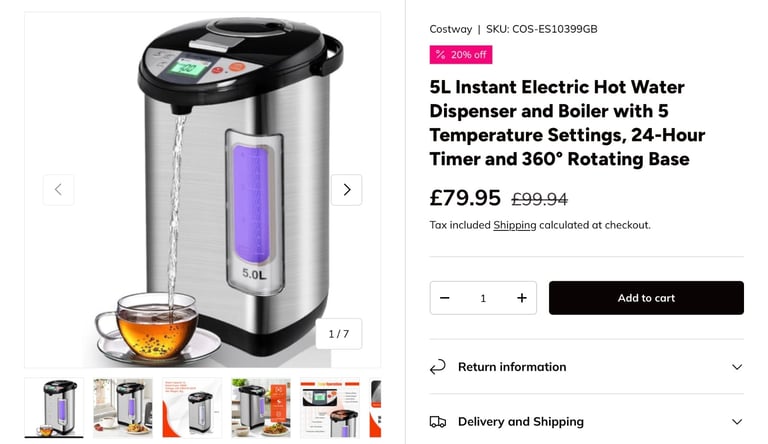Add the hot water dispenser to cart

point(646,298)
